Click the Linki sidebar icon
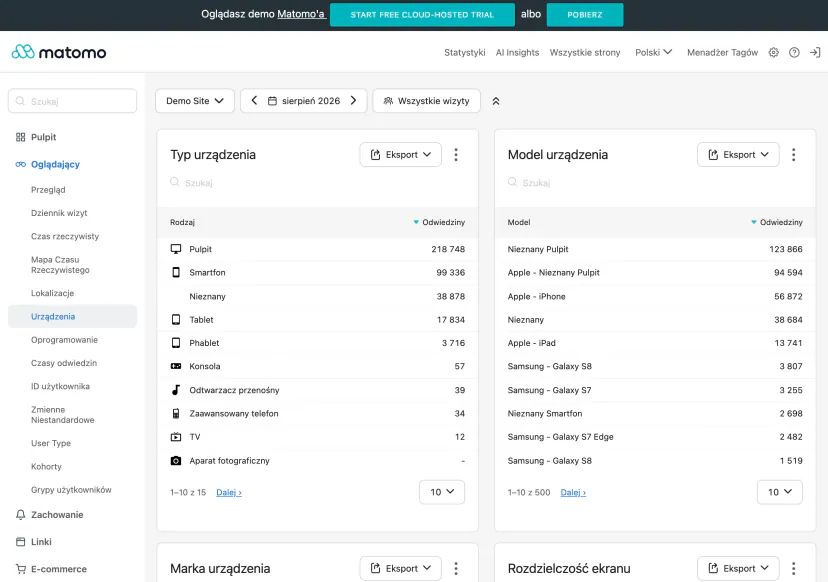The image size is (828, 582). click(21, 542)
